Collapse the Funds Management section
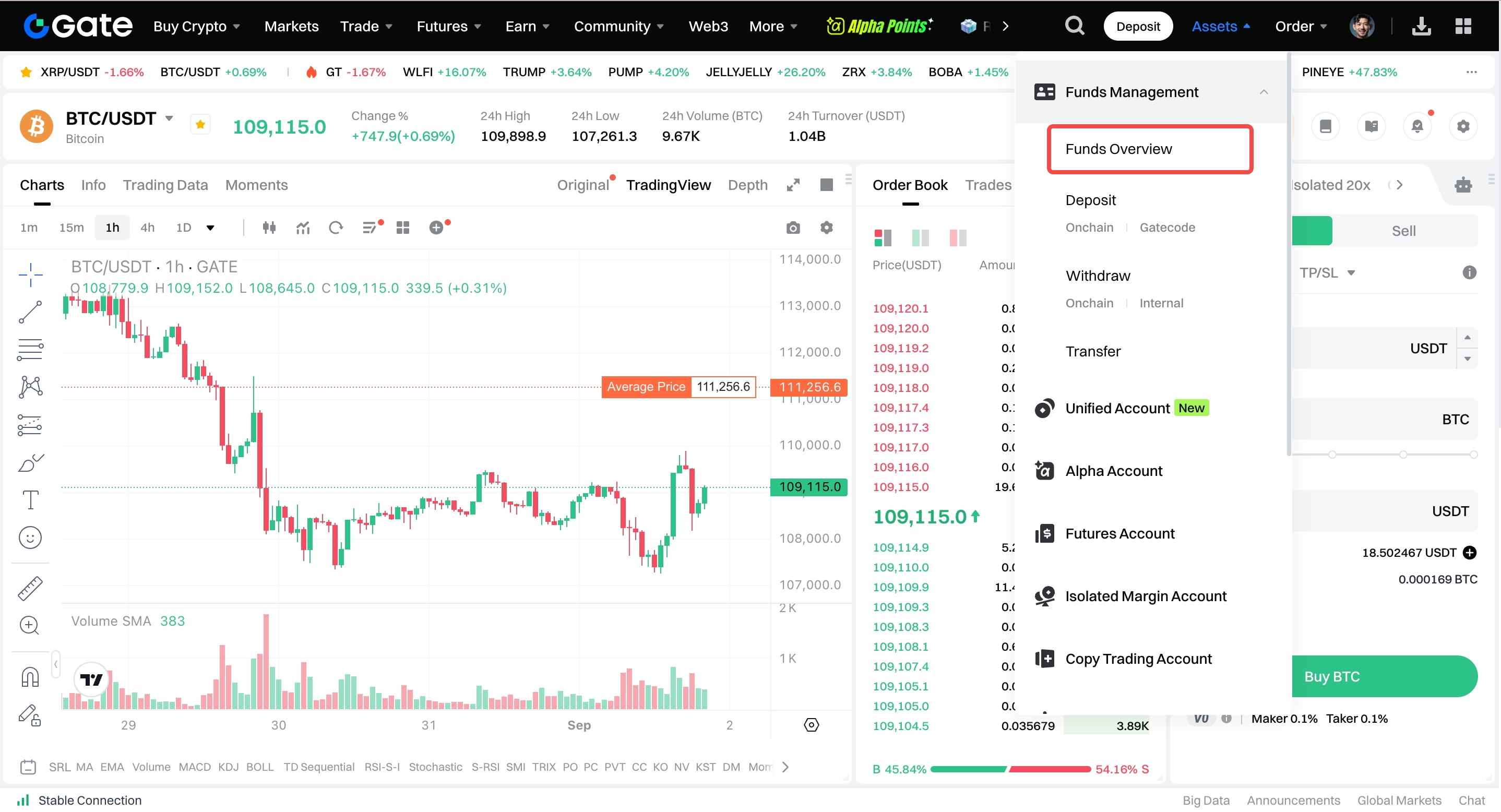This screenshot has width=1501, height=812. click(1263, 92)
